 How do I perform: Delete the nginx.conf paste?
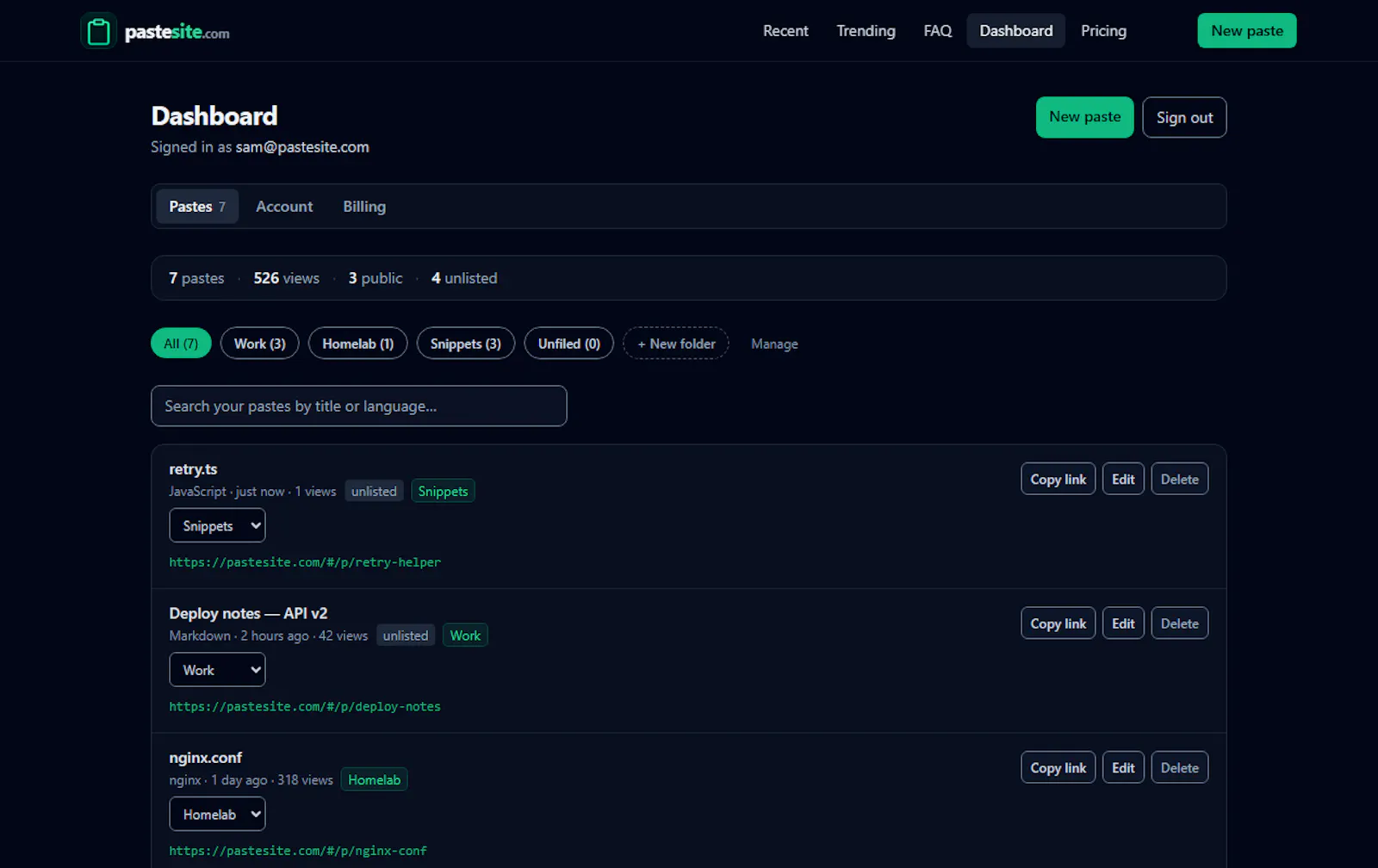point(1179,767)
